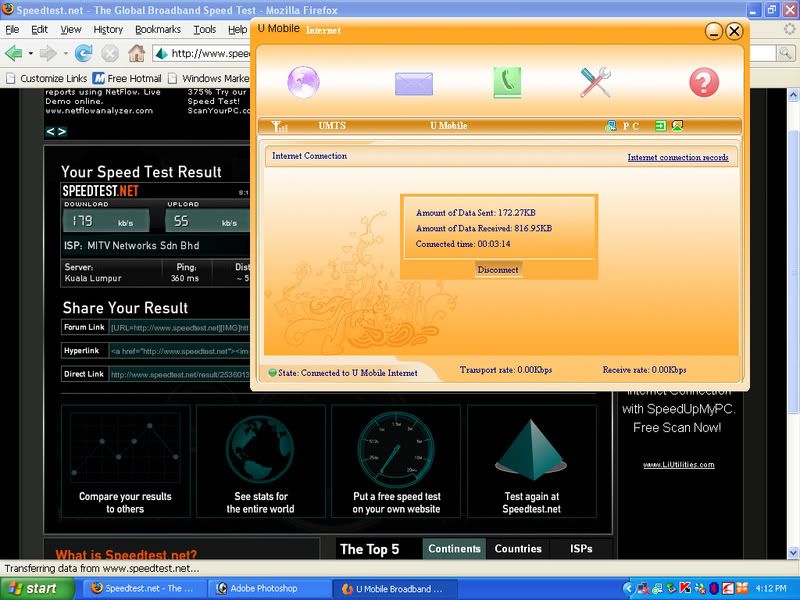Go to the Firefox Home page

click(x=136, y=53)
